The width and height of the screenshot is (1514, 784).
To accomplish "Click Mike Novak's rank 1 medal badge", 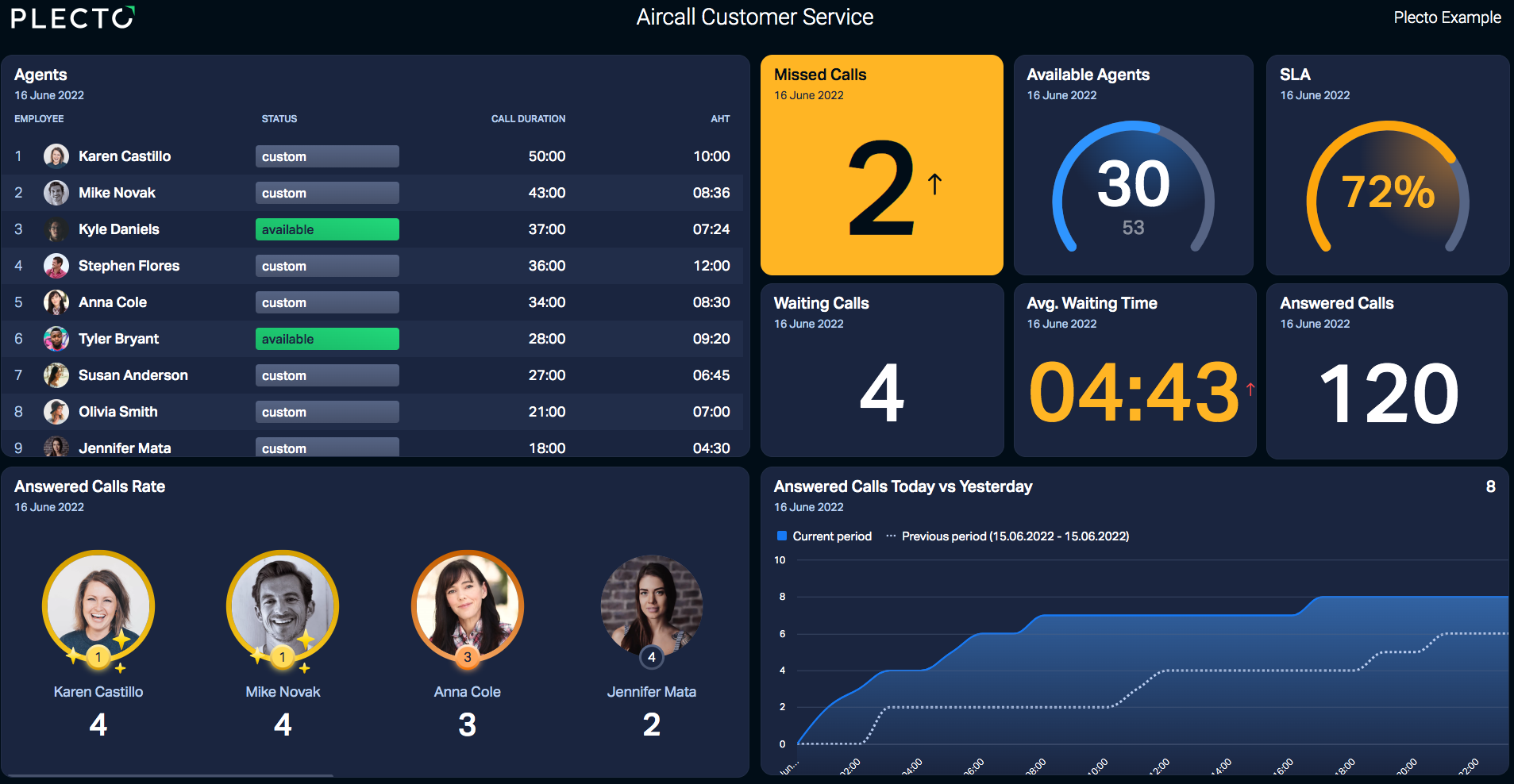I will coord(282,657).
